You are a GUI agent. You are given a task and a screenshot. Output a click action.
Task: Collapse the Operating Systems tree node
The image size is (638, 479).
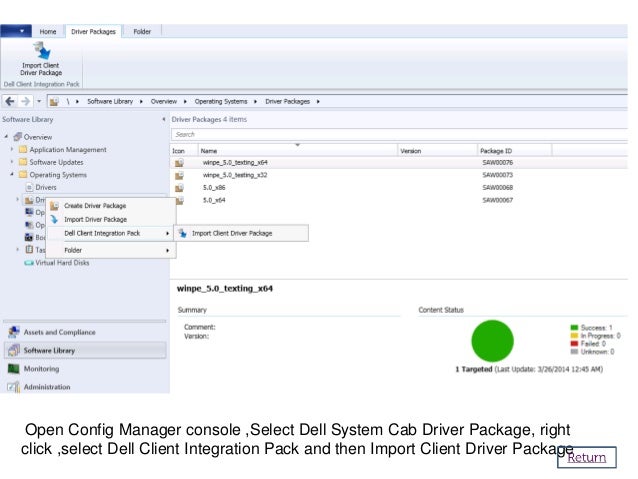[11, 175]
